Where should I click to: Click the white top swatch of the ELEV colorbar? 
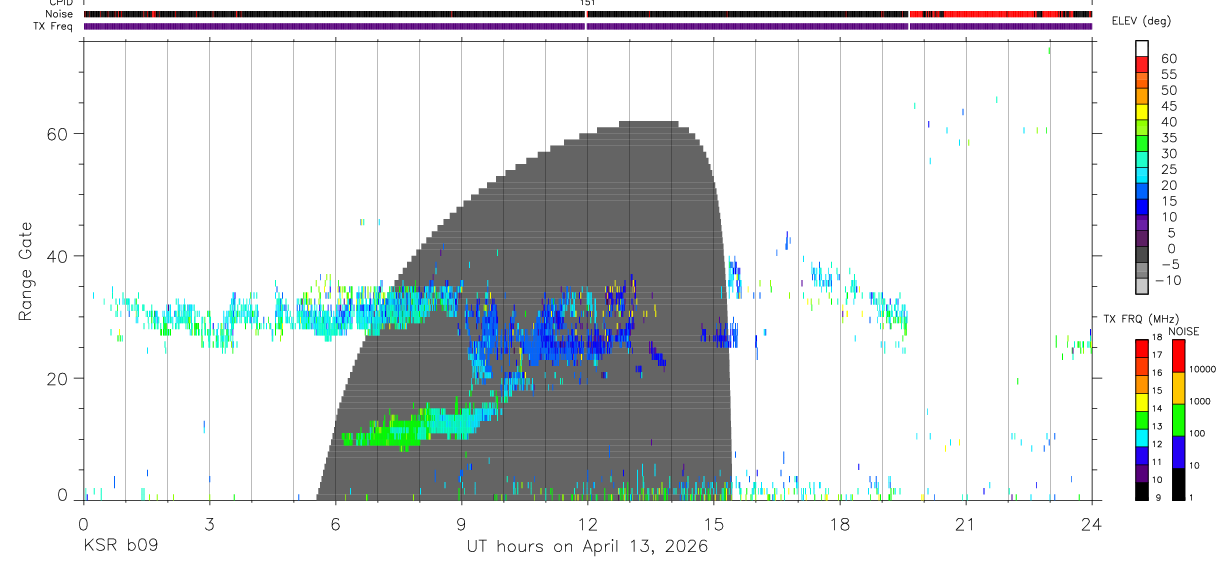[1142, 48]
